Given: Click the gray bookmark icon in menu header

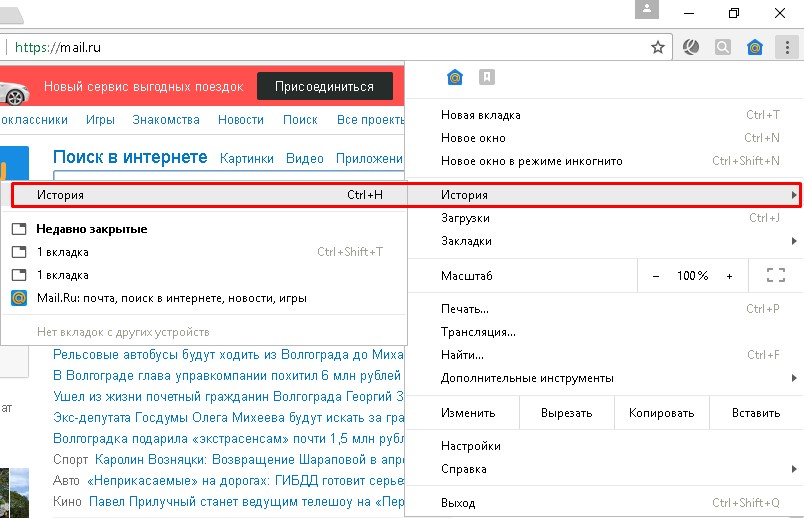Looking at the screenshot, I should pos(487,78).
